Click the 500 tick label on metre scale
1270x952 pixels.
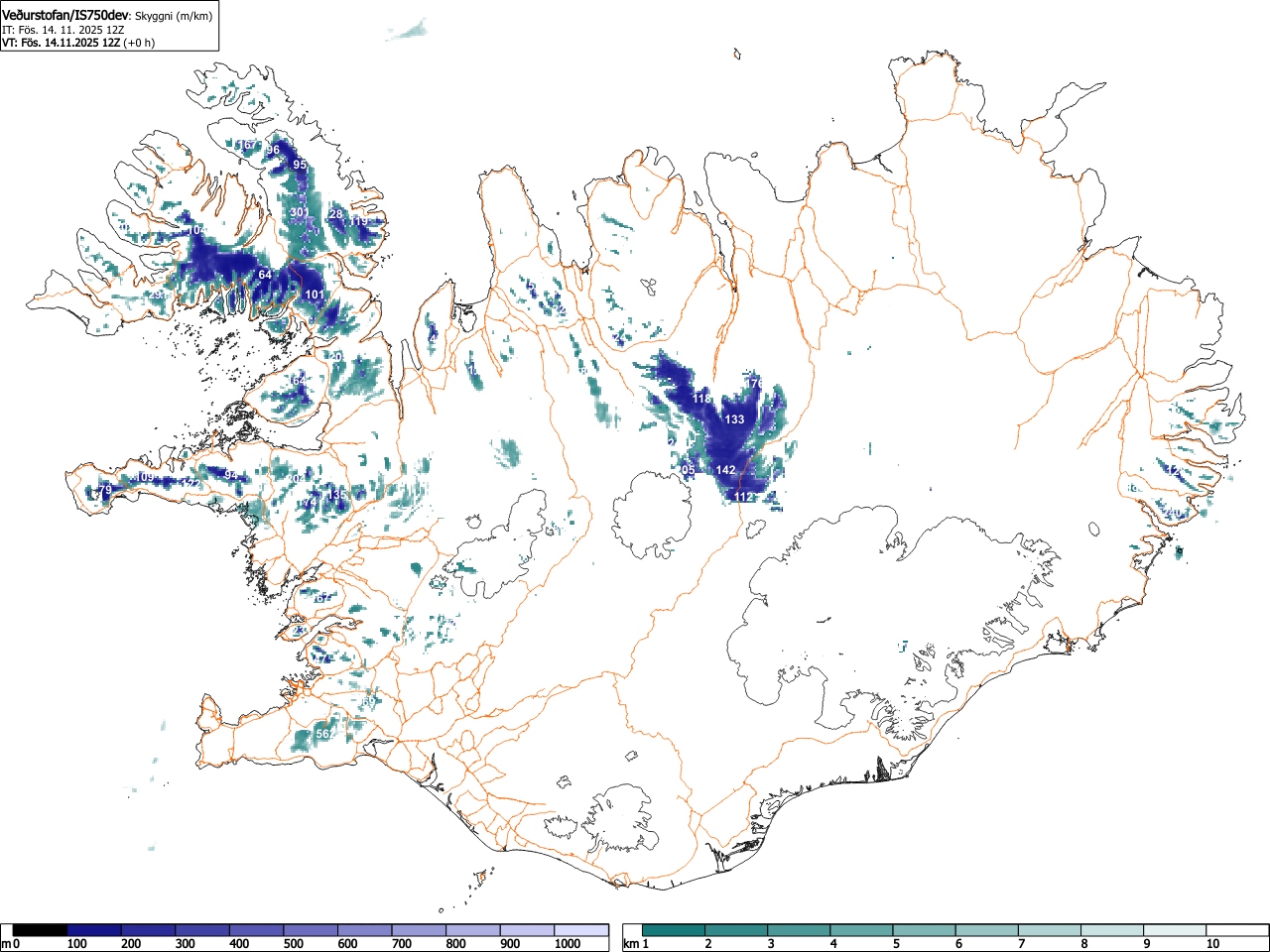point(293,944)
